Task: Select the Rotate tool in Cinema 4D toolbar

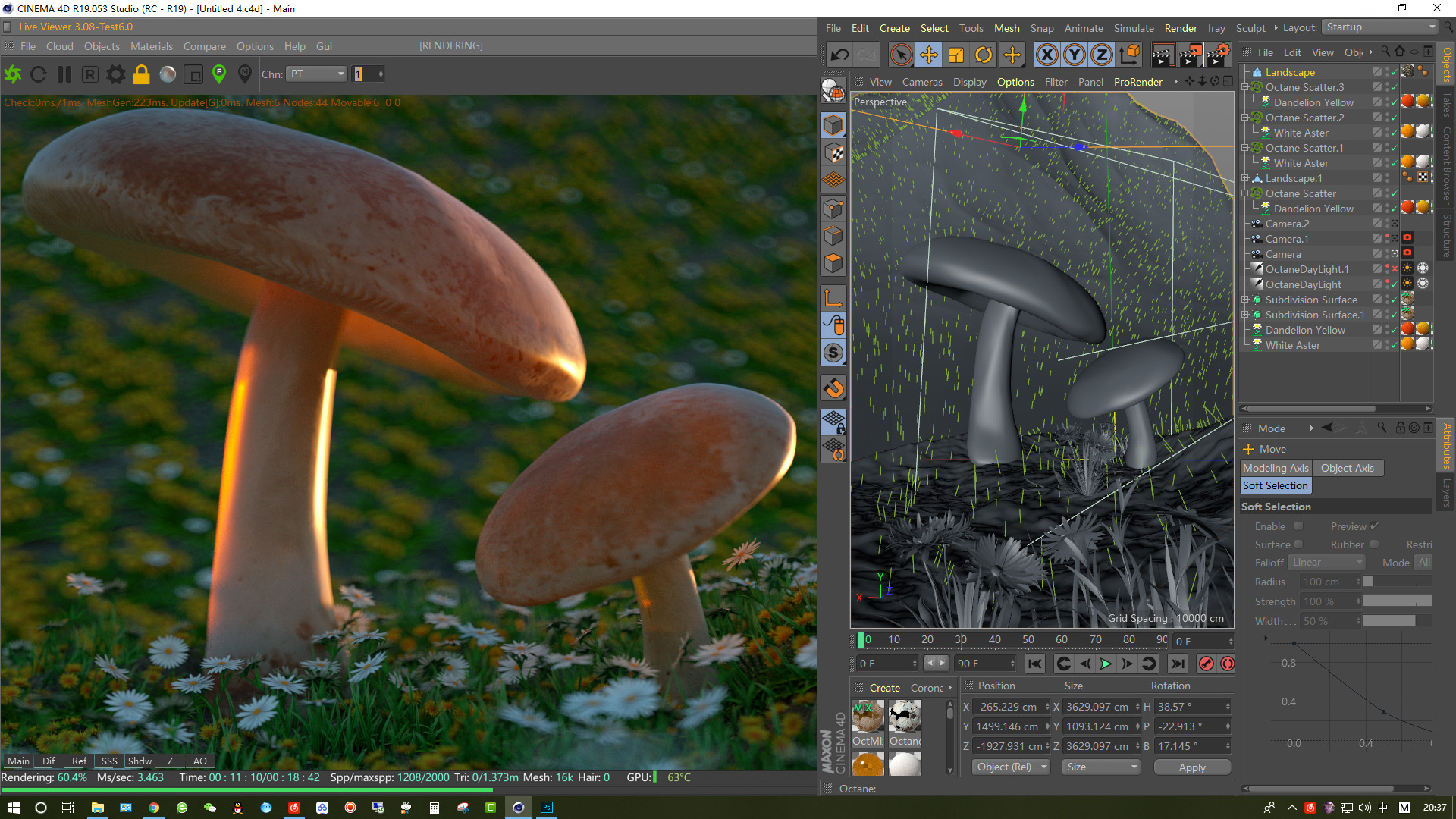Action: (x=984, y=54)
